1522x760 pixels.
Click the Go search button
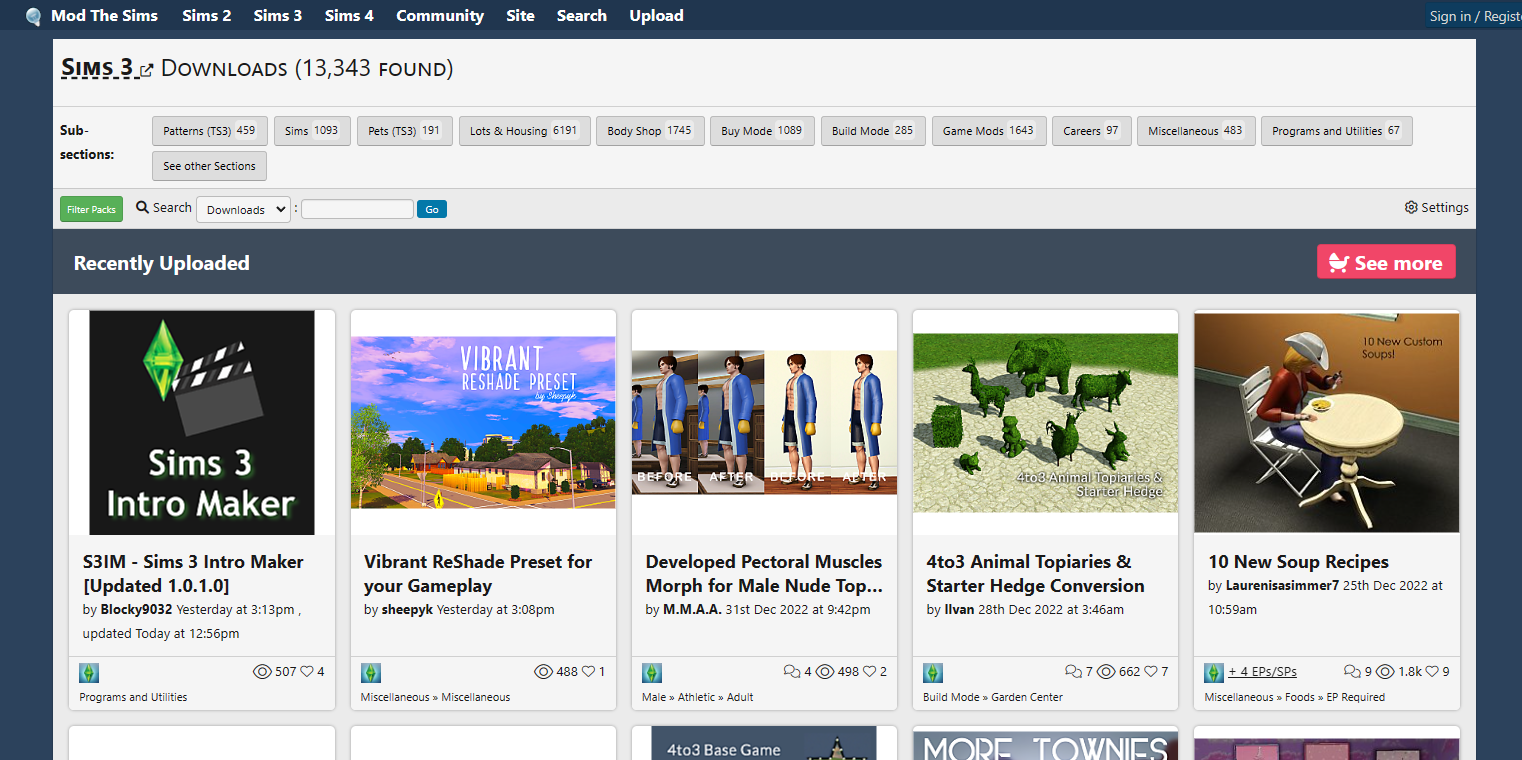tap(432, 209)
